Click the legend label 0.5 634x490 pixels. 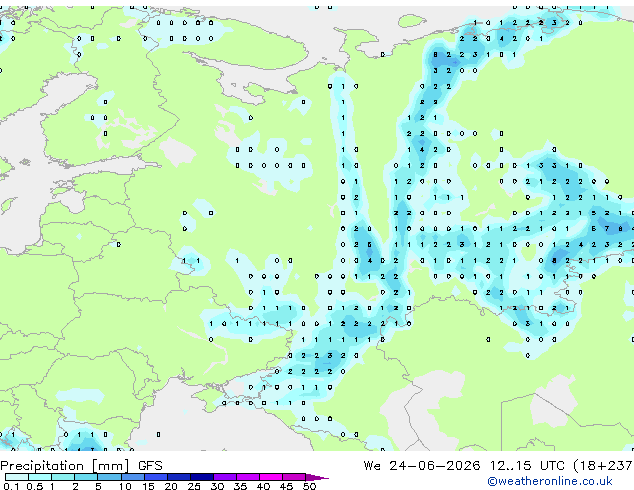35,486
